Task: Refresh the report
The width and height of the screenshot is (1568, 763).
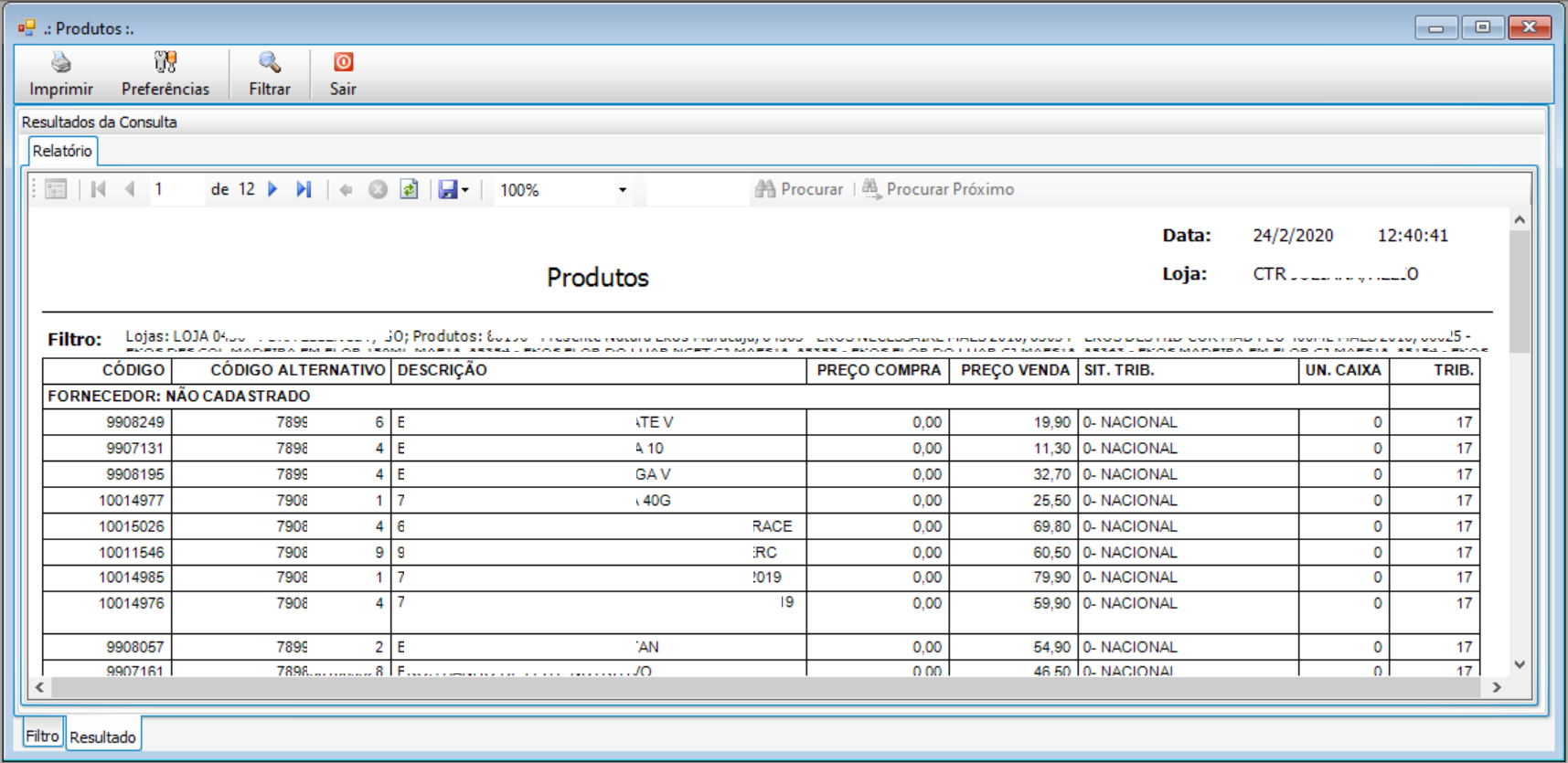Action: pyautogui.click(x=409, y=189)
